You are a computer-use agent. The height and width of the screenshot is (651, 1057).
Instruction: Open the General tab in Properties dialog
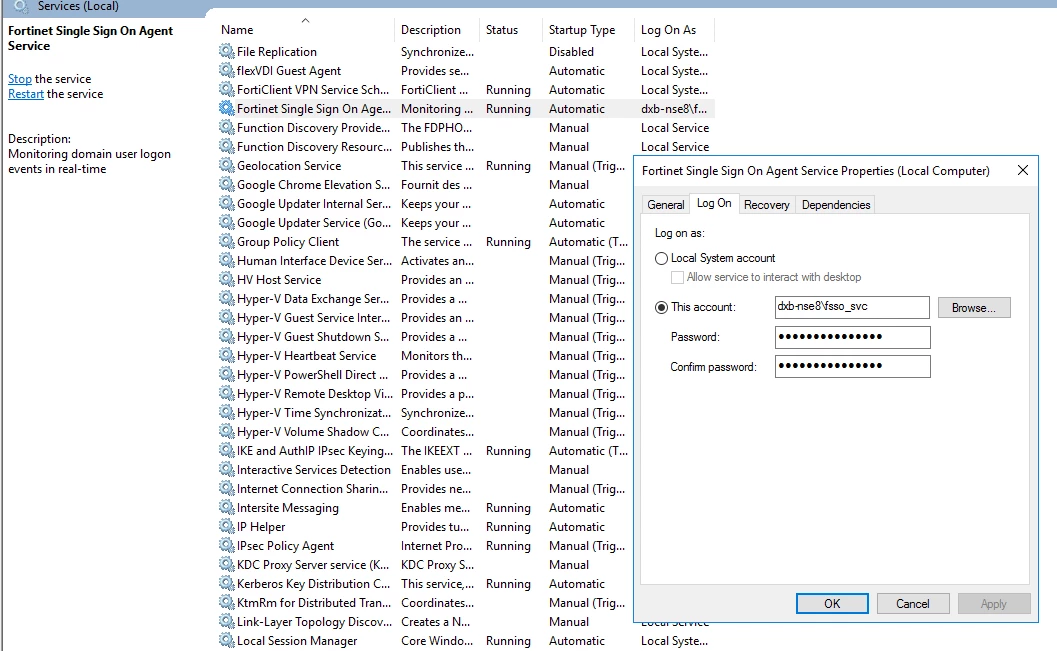pyautogui.click(x=665, y=205)
